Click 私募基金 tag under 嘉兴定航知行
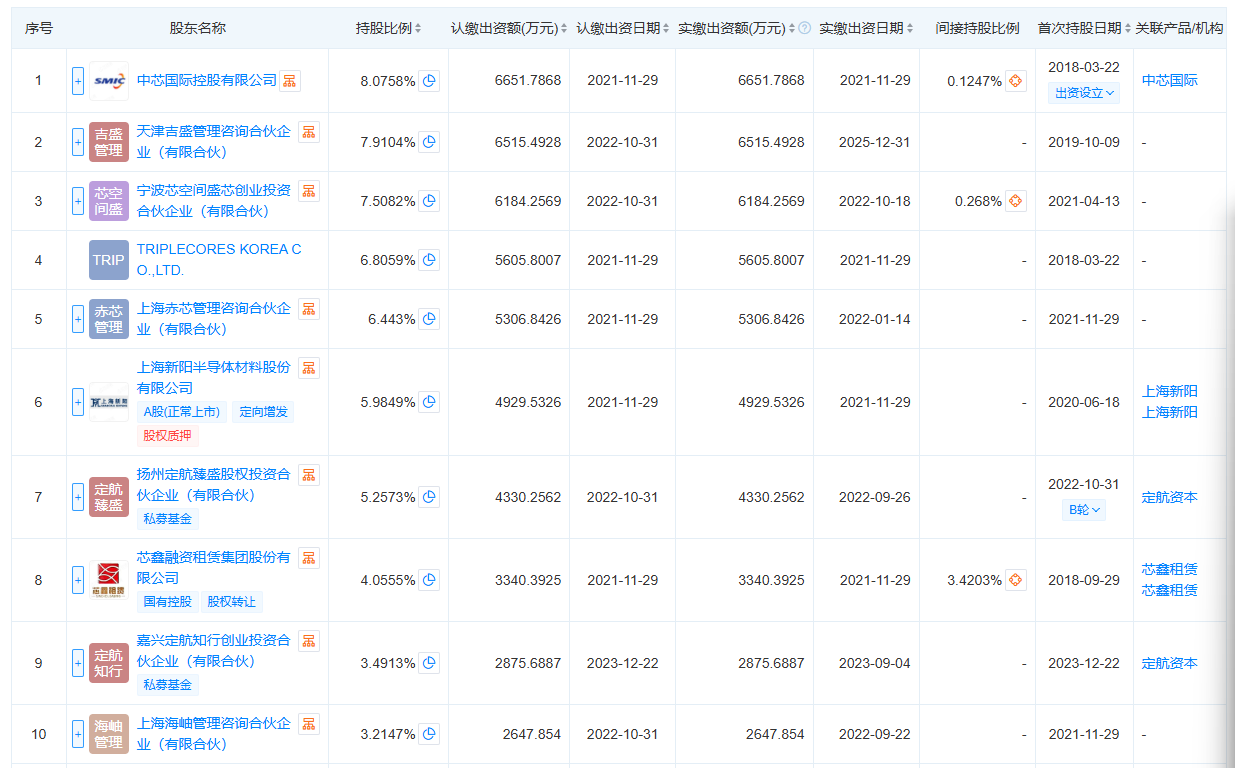The width and height of the screenshot is (1235, 768). point(168,685)
